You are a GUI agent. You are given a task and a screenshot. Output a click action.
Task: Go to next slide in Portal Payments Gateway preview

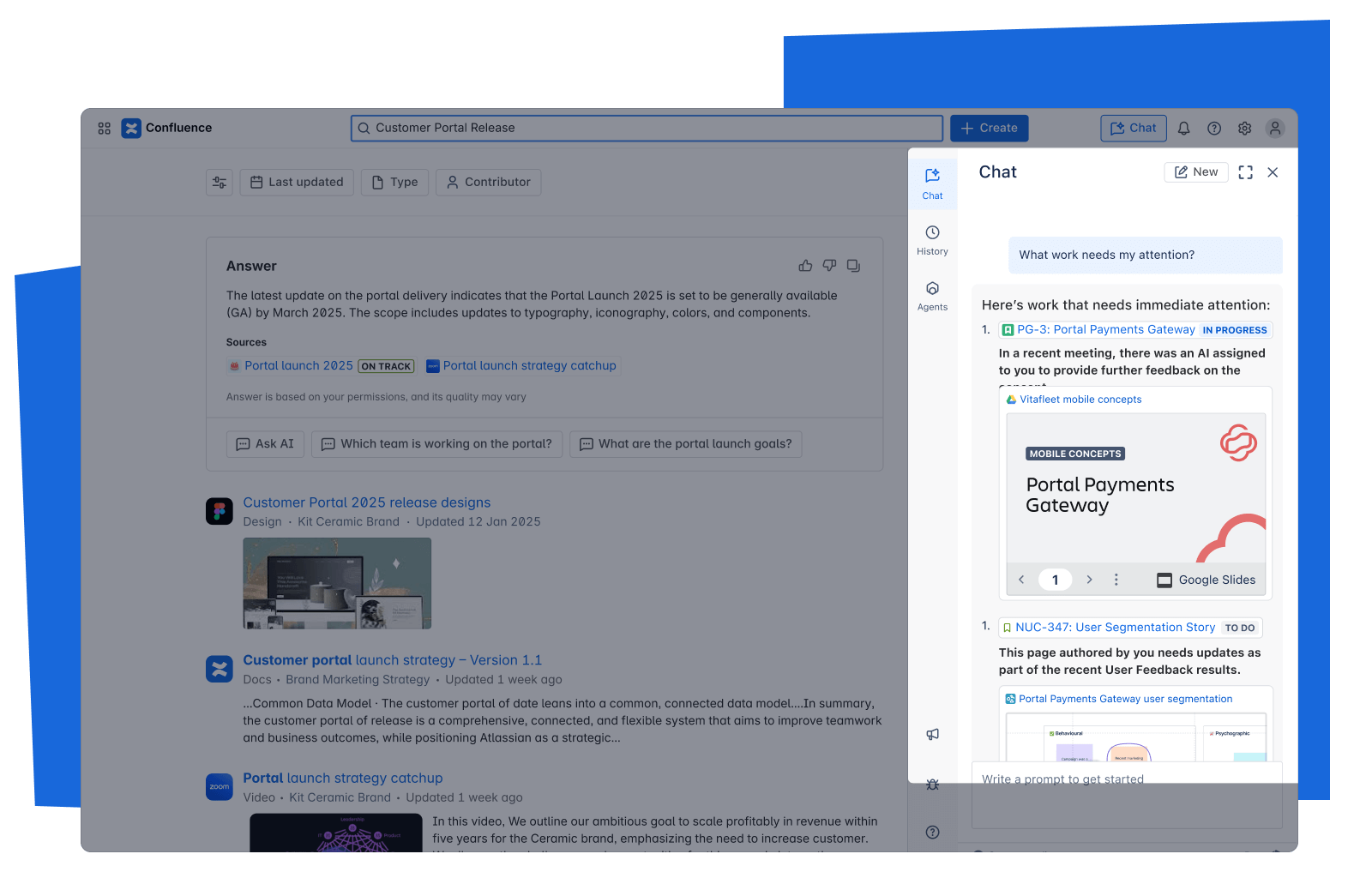[1089, 580]
